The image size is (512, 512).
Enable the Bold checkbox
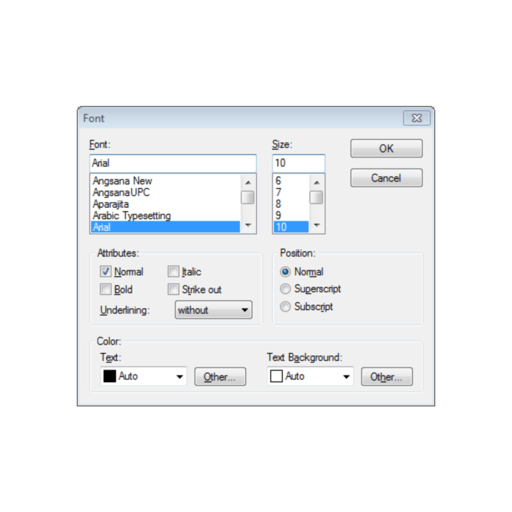pos(106,289)
